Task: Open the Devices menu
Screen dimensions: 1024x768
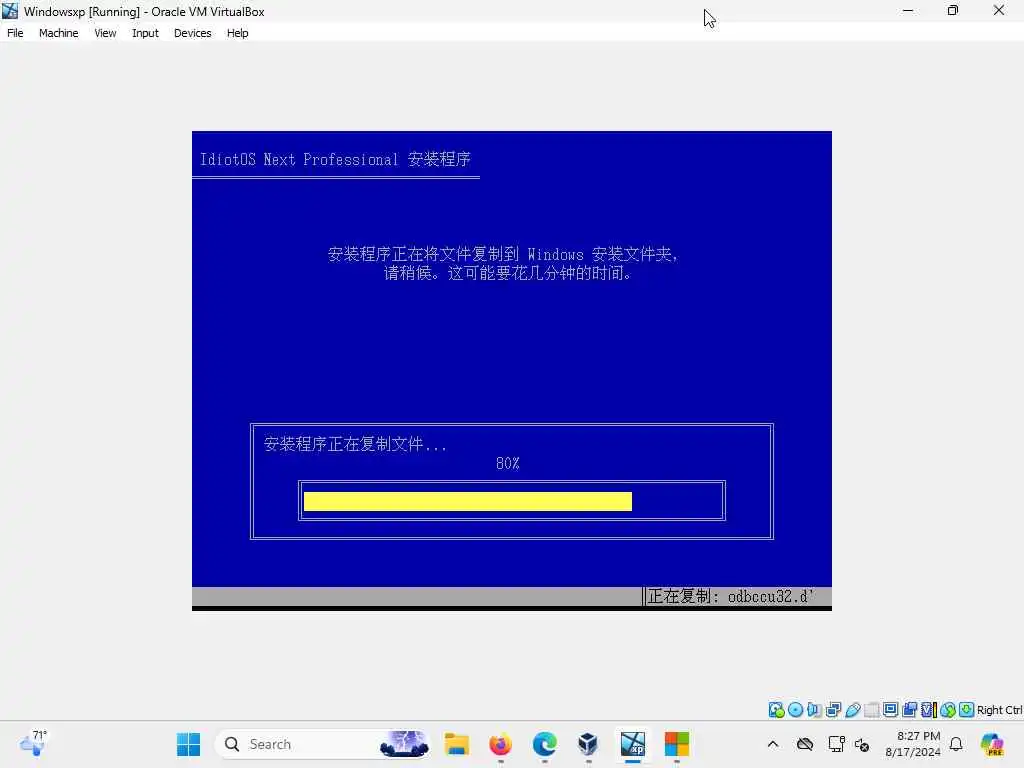Action: [192, 33]
